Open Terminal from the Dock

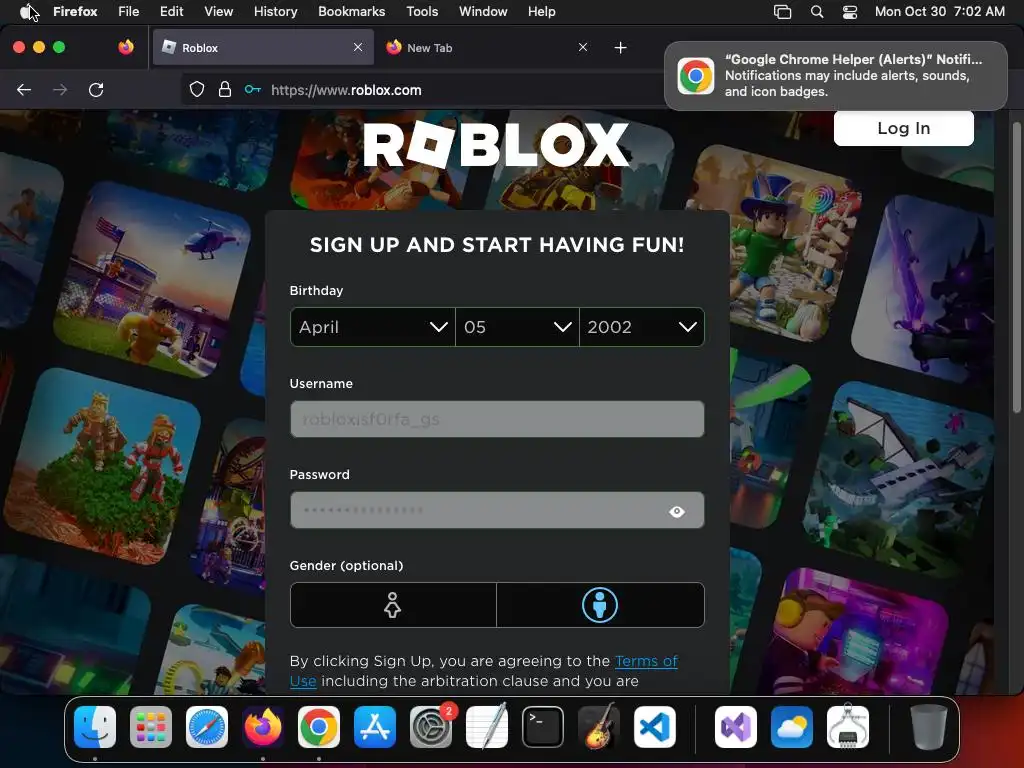(543, 727)
